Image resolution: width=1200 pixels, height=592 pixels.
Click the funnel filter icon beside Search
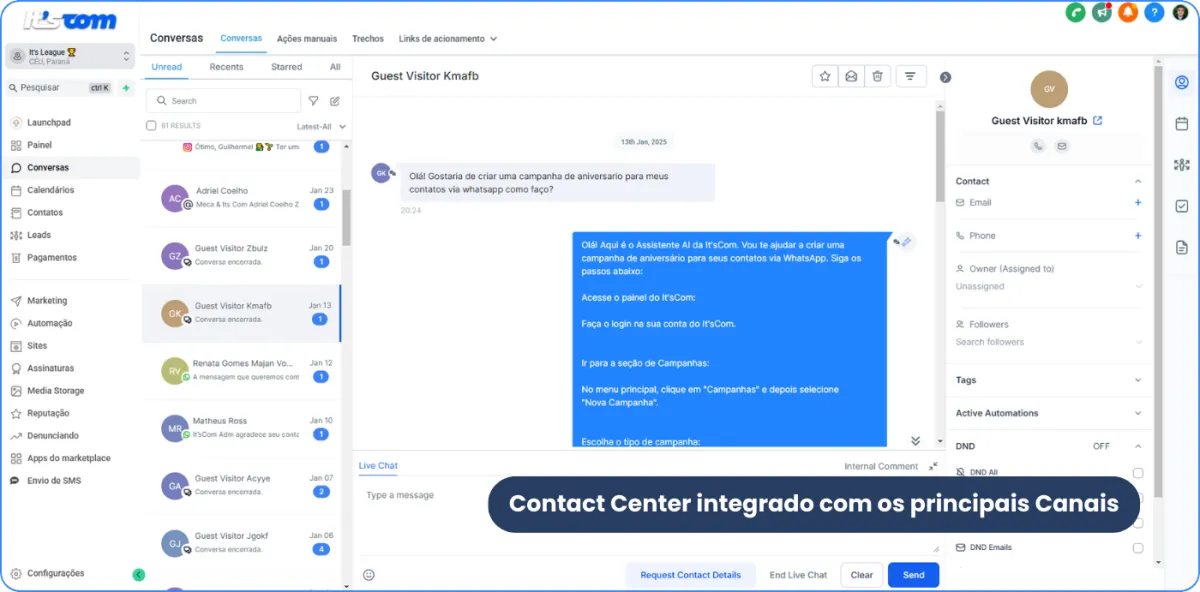[x=313, y=101]
